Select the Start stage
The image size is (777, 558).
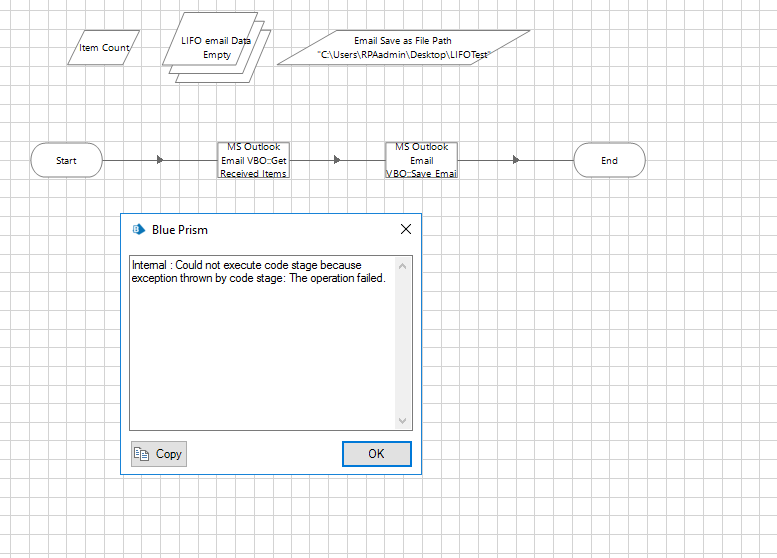coord(66,160)
